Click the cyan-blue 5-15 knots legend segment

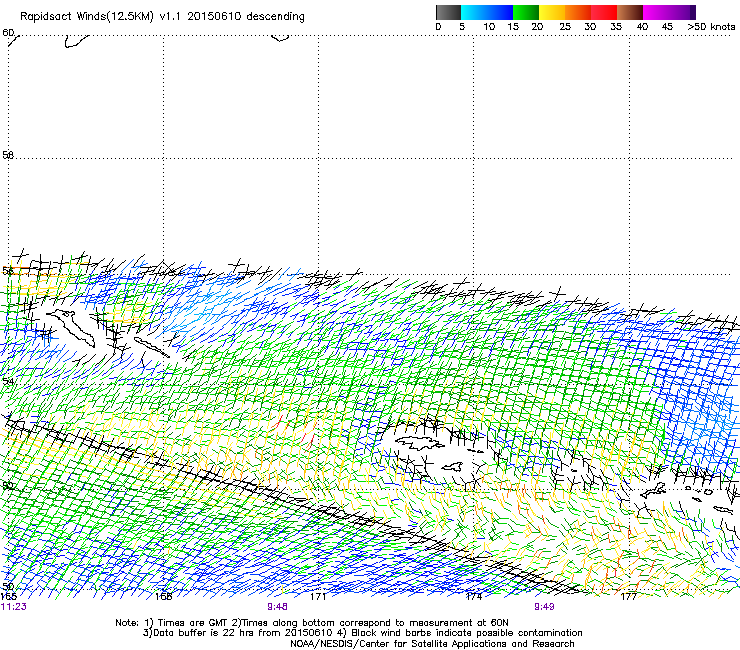click(487, 12)
